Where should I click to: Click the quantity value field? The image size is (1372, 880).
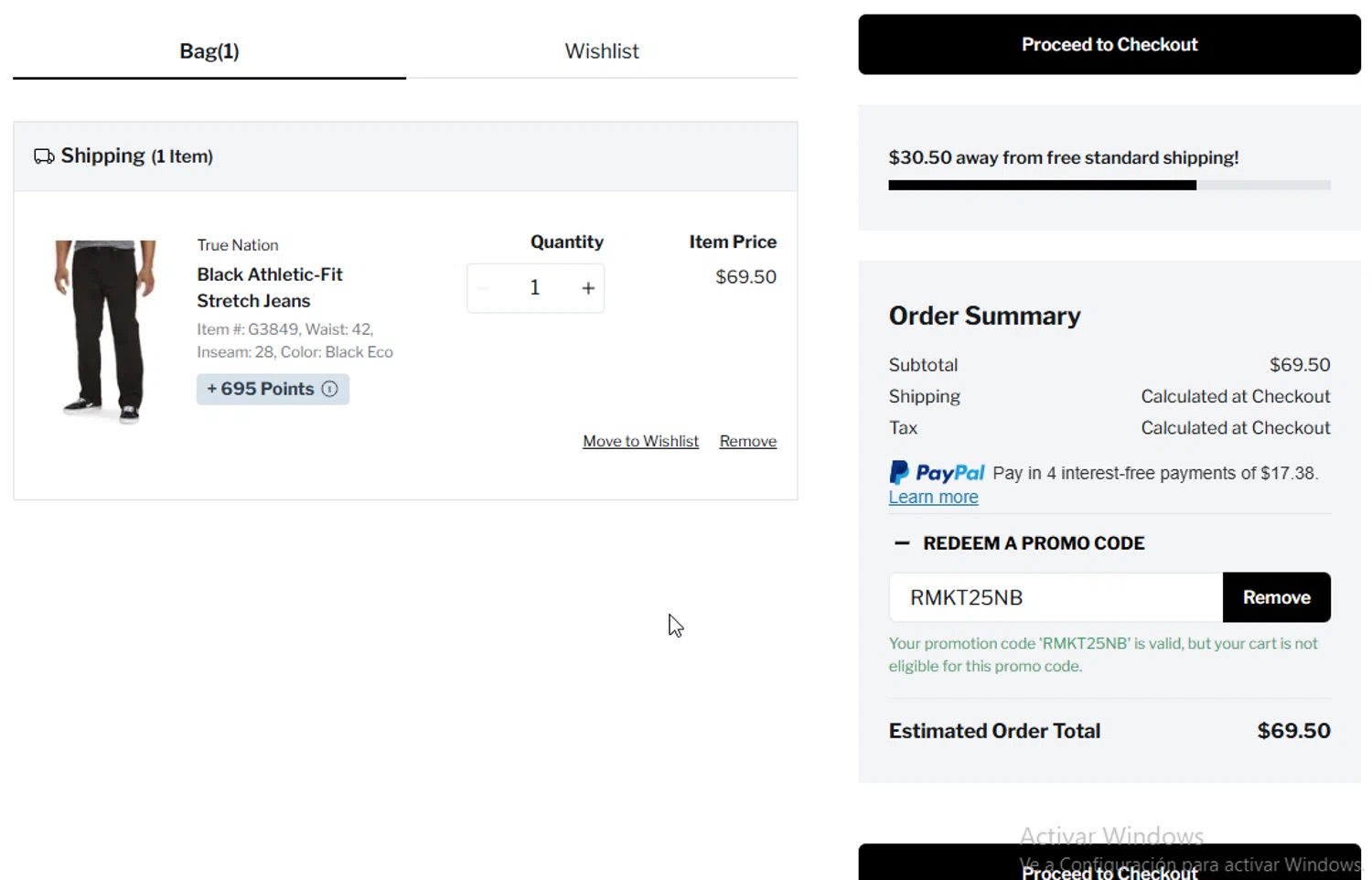535,288
